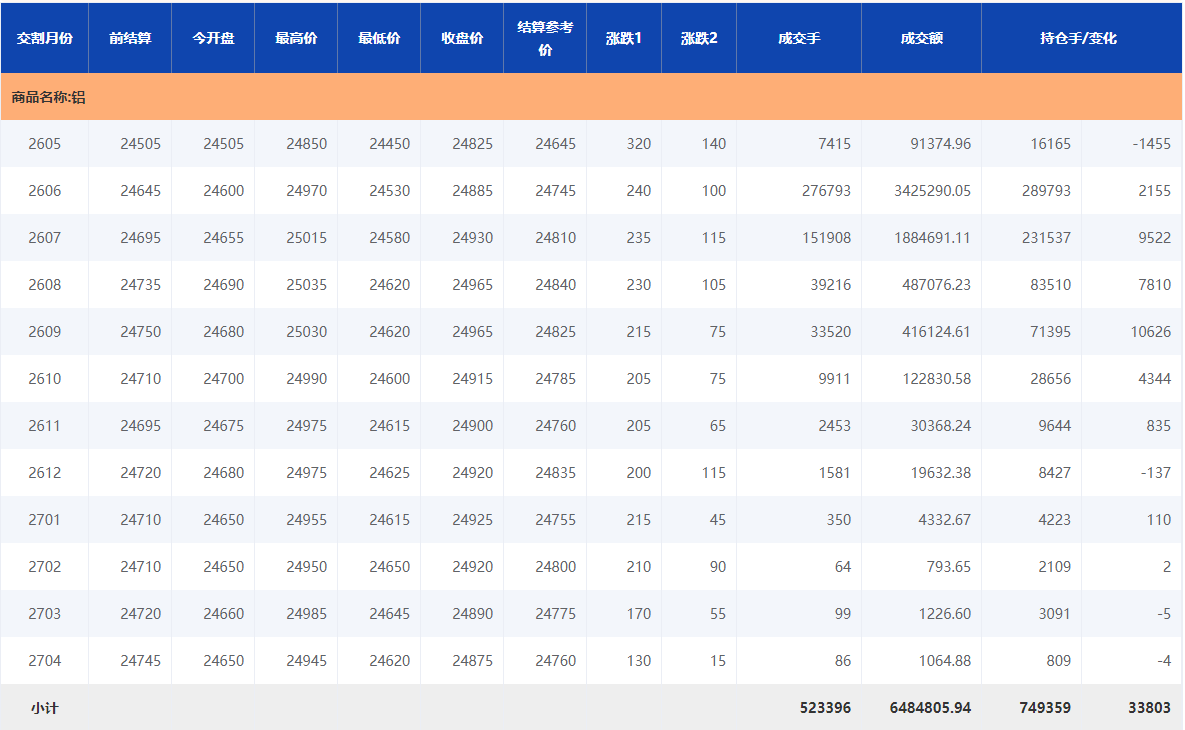Click the 小计 subtotal label

(45, 708)
